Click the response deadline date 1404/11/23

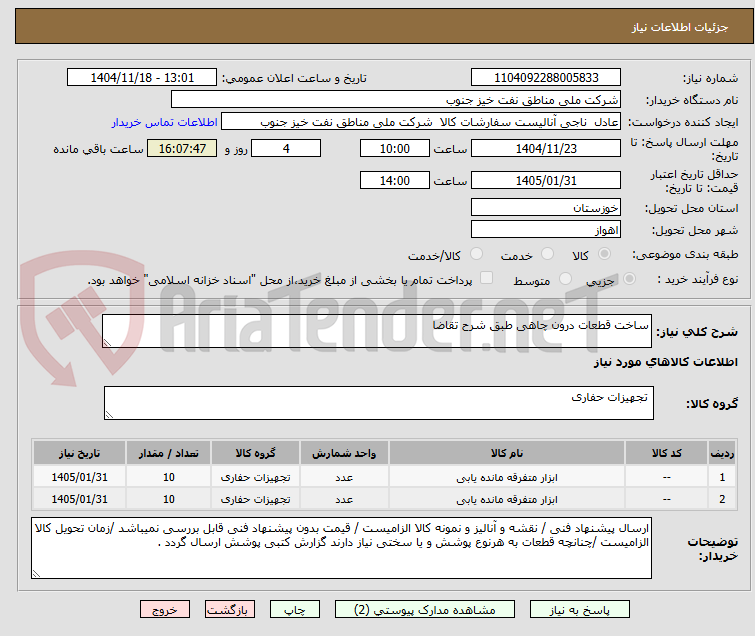[546, 148]
